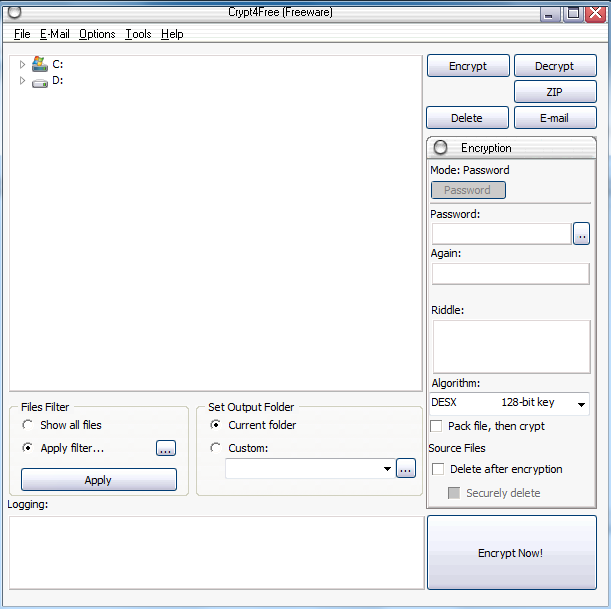Open the Options menu
Screen dimensions: 611x609
pyautogui.click(x=97, y=34)
